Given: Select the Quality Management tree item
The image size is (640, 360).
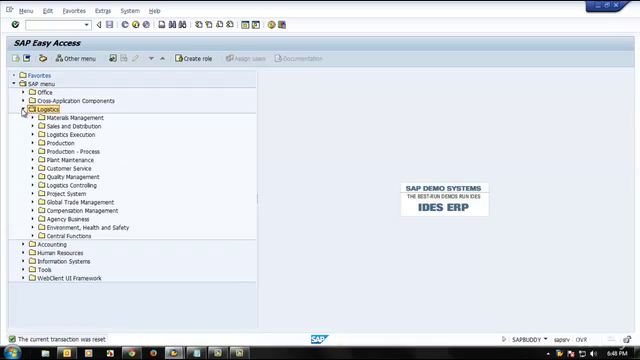Looking at the screenshot, I should [x=73, y=177].
